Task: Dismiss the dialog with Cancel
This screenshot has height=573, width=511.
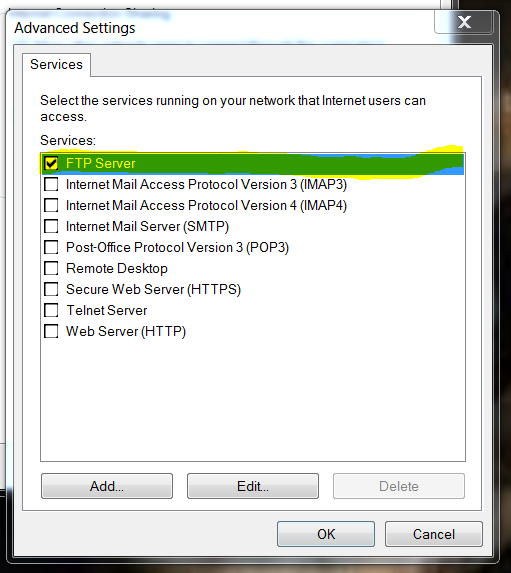Action: 434,534
